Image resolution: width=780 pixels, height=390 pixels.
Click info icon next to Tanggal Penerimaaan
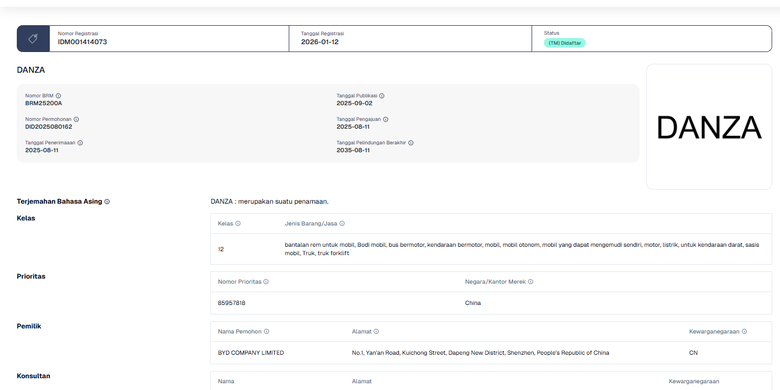pos(80,143)
